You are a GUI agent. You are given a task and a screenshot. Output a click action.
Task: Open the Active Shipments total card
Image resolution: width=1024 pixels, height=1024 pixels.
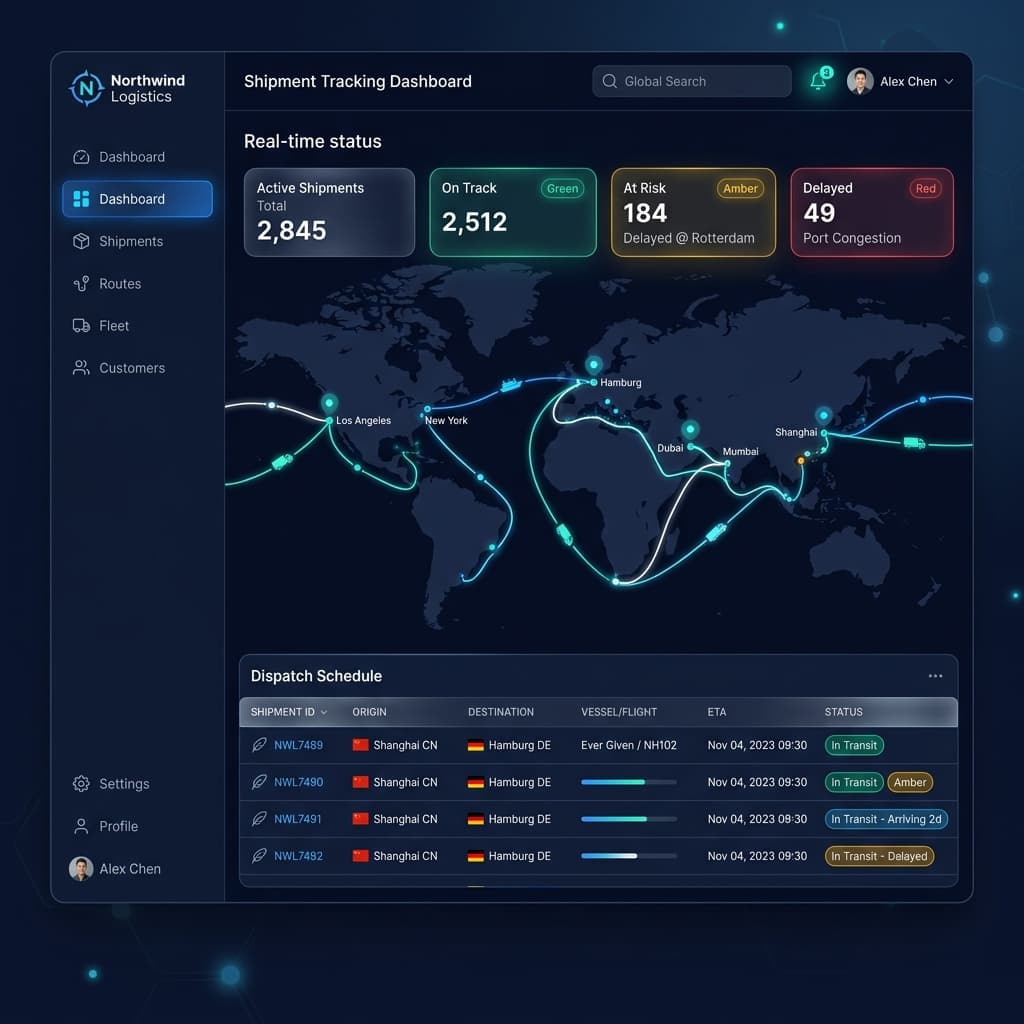click(329, 212)
